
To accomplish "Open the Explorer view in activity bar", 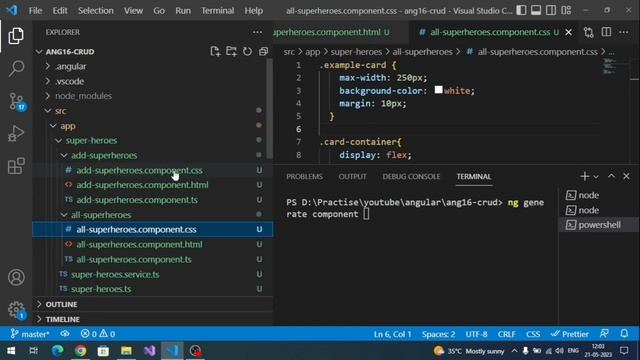I will pyautogui.click(x=16, y=36).
